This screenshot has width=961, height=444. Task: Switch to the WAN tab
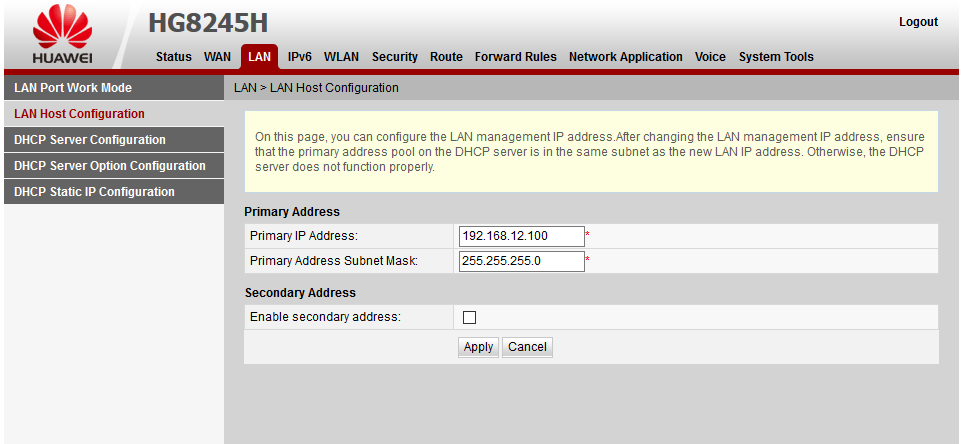tap(217, 57)
